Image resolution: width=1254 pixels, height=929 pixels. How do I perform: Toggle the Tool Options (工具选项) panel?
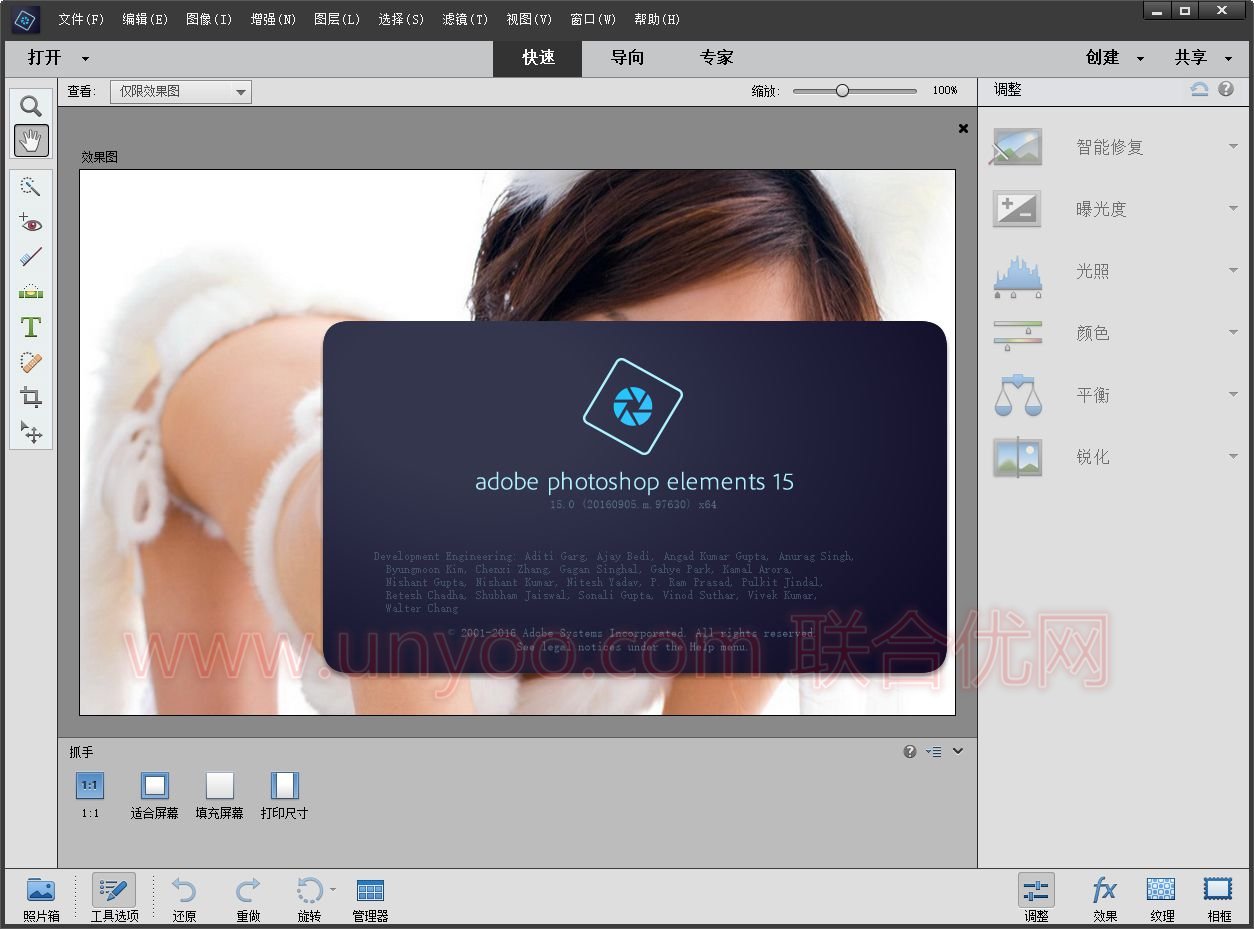click(114, 897)
